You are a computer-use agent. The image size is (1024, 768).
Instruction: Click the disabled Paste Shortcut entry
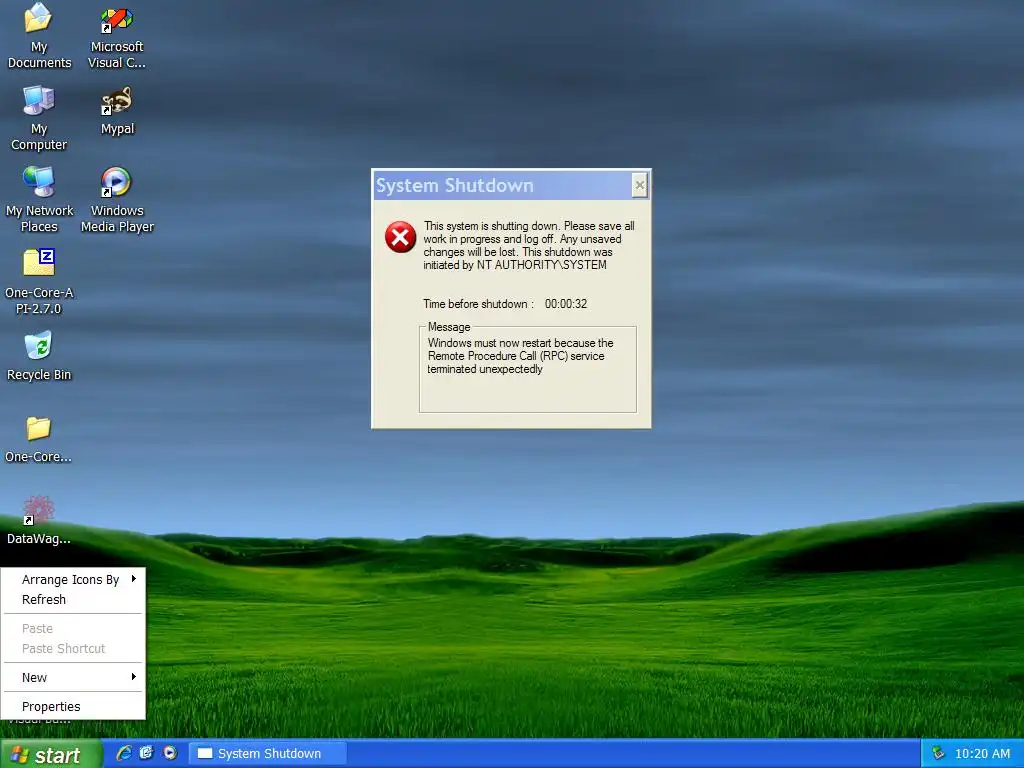click(x=73, y=648)
